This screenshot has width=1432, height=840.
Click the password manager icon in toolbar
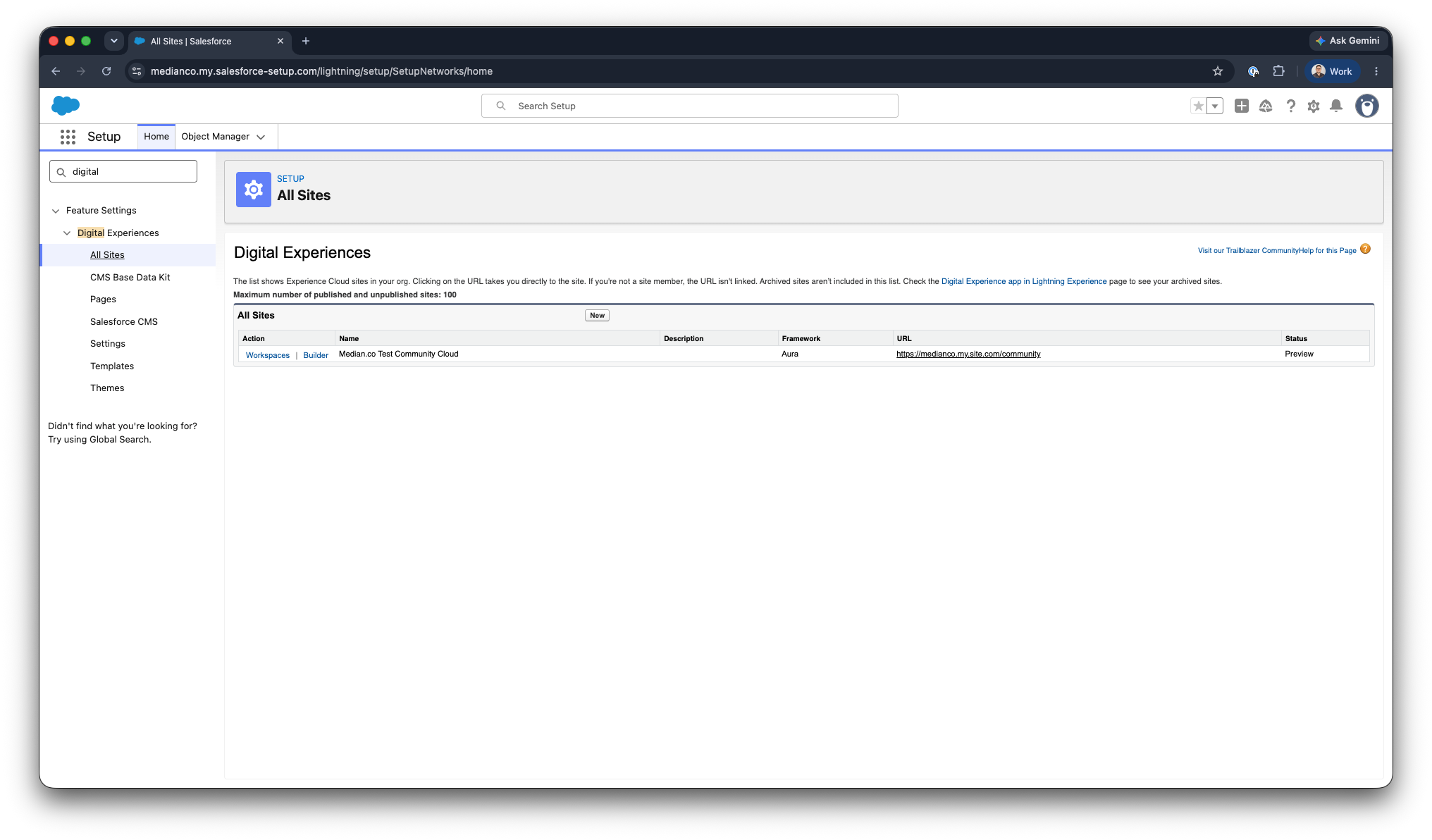tap(1254, 71)
